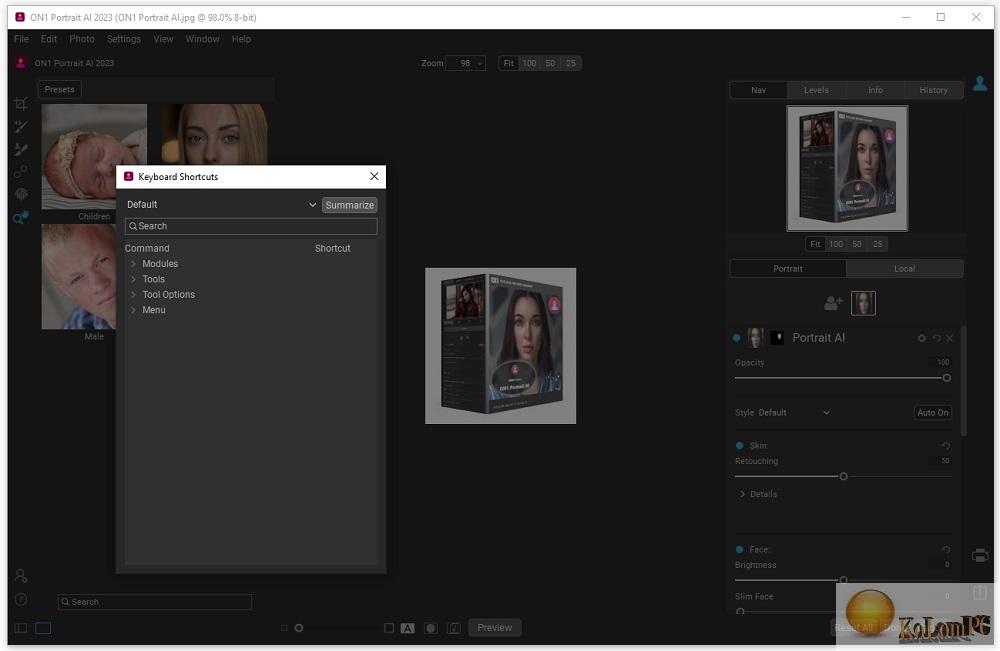The image size is (1000, 651).
Task: Select the Children preset thumbnail
Action: click(94, 157)
